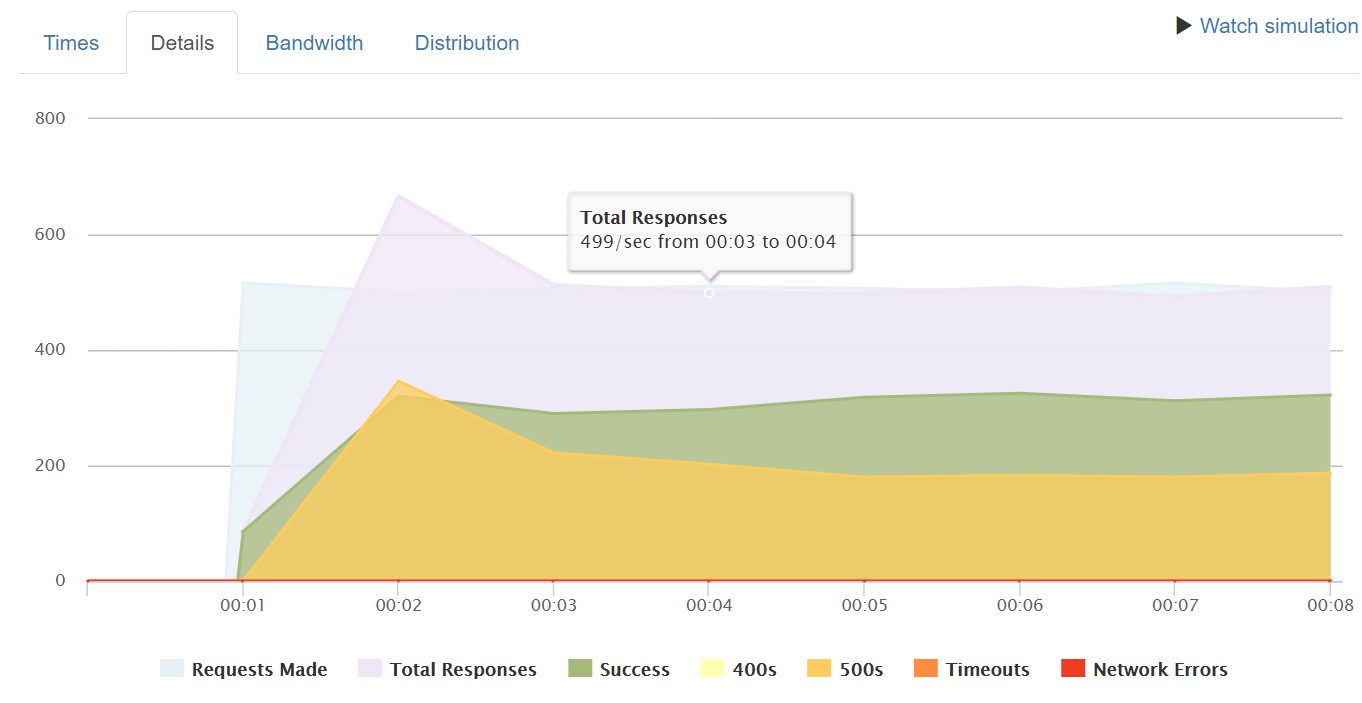Click the Timeouts legend swatch
This screenshot has width=1362, height=703.
point(926,669)
